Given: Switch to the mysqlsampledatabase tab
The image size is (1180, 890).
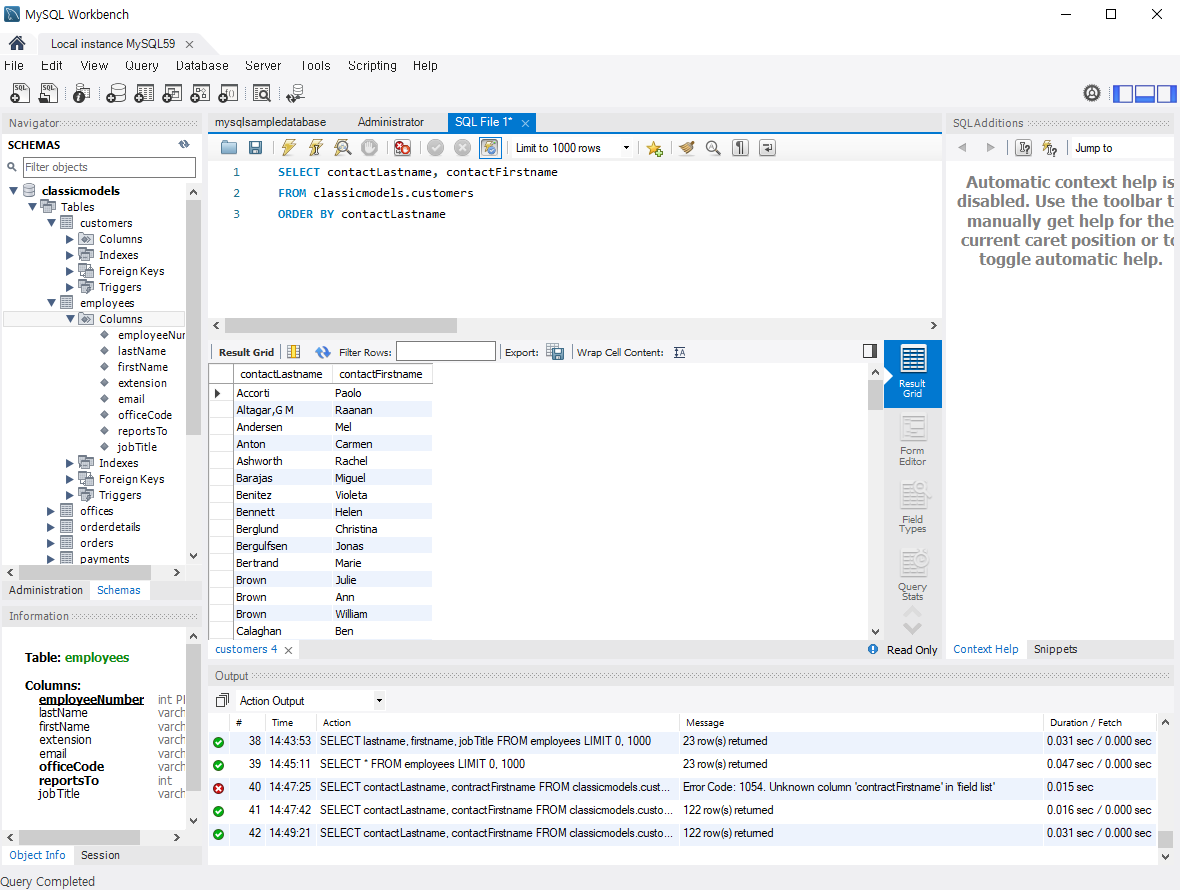Looking at the screenshot, I should pyautogui.click(x=270, y=122).
